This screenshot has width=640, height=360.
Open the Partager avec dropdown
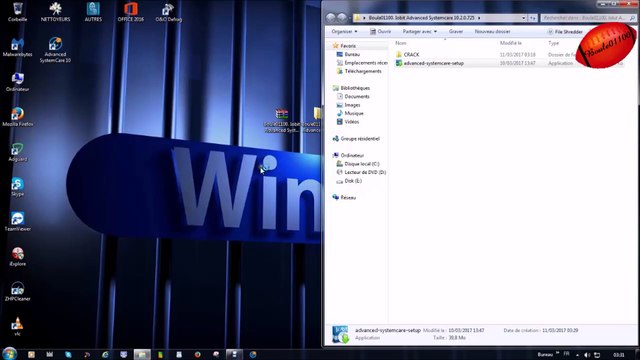(x=419, y=31)
